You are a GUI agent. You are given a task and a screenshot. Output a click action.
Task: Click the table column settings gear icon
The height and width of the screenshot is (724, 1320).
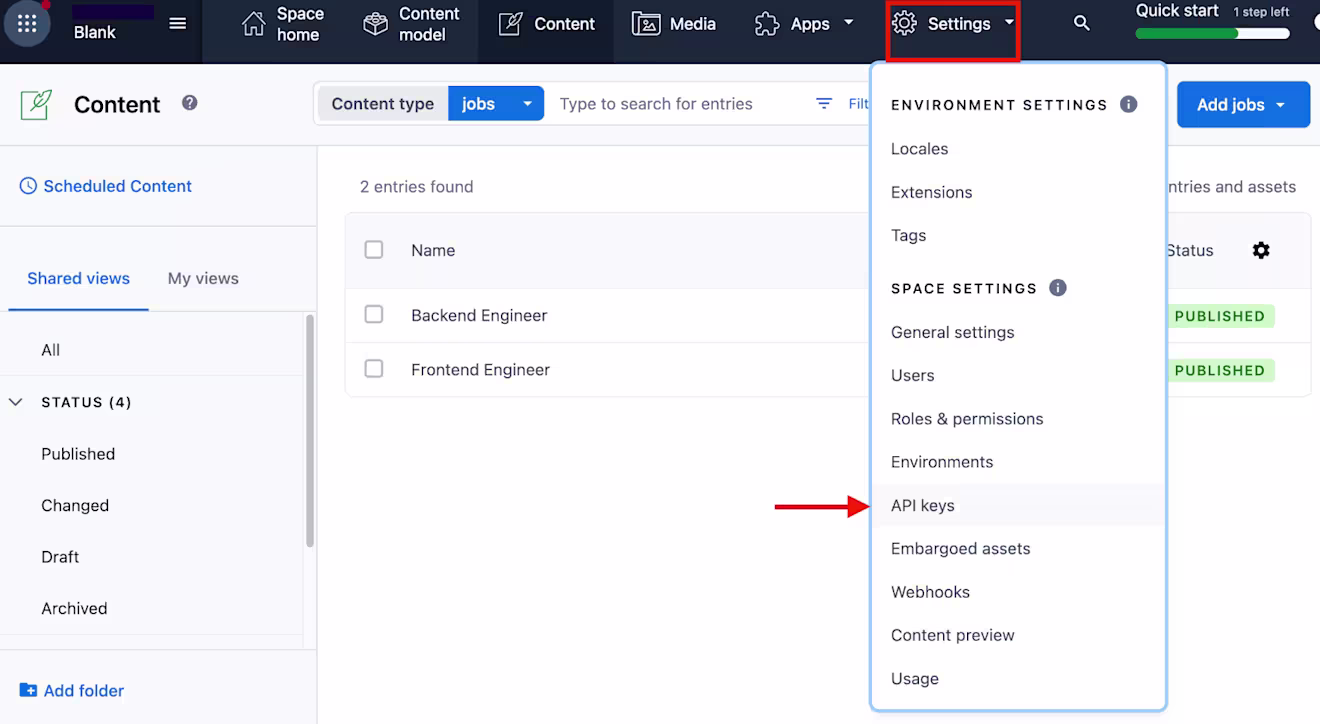[x=1261, y=250]
